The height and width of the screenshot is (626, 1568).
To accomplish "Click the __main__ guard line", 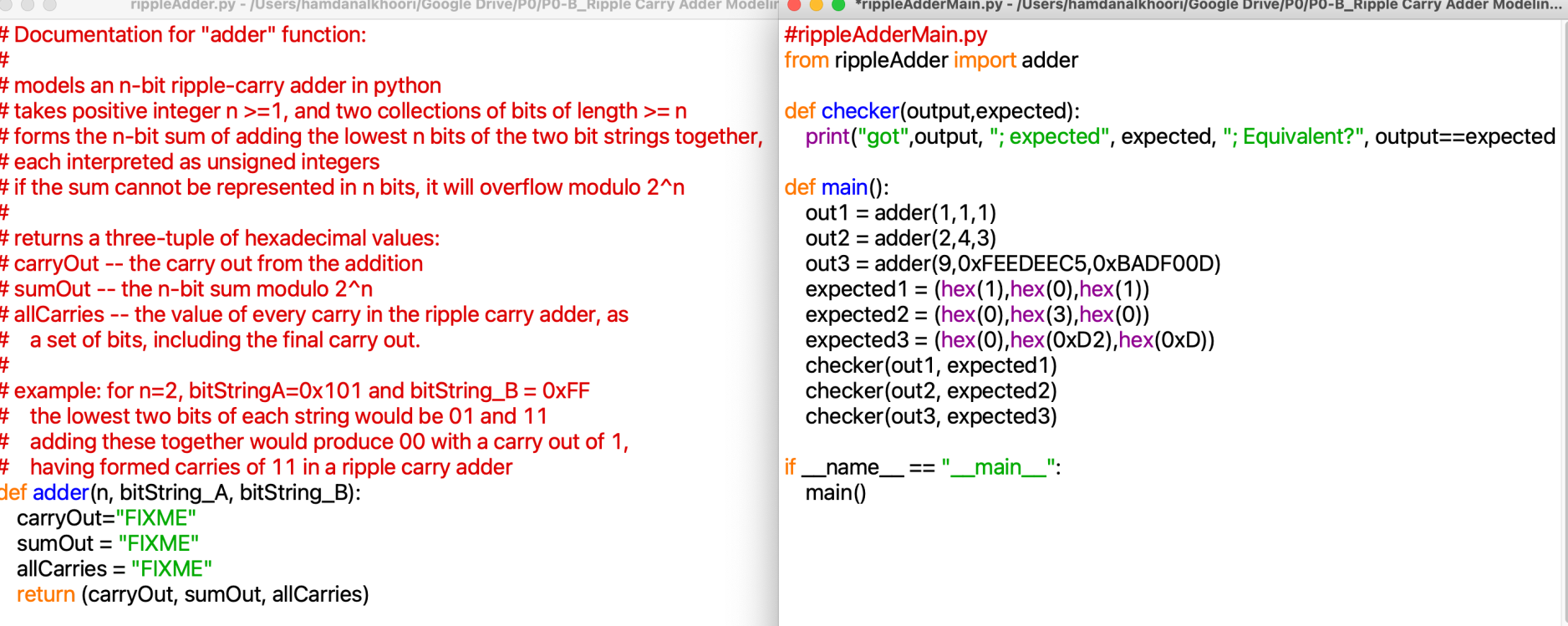I will (919, 467).
